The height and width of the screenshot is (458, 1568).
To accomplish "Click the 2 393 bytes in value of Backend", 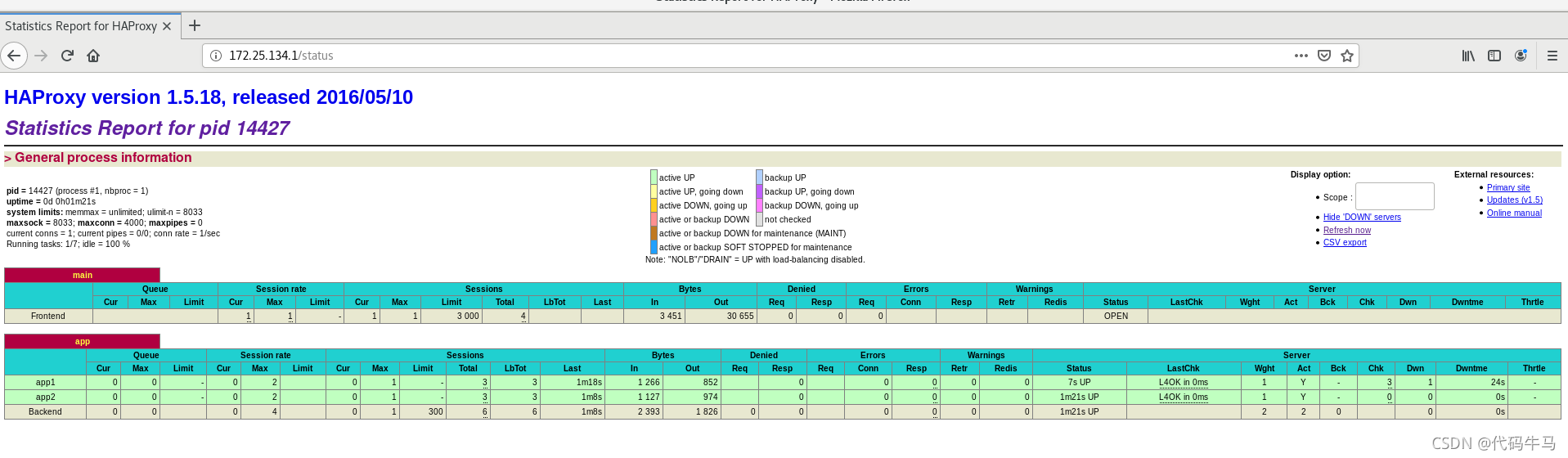I will tap(649, 411).
